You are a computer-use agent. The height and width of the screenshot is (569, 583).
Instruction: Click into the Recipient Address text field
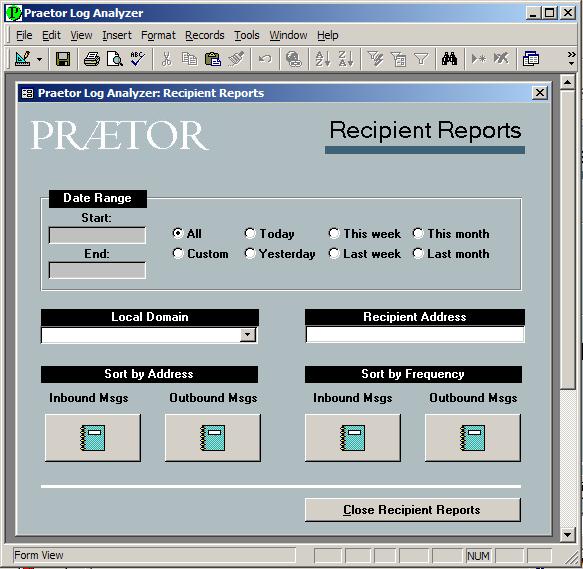pyautogui.click(x=415, y=334)
